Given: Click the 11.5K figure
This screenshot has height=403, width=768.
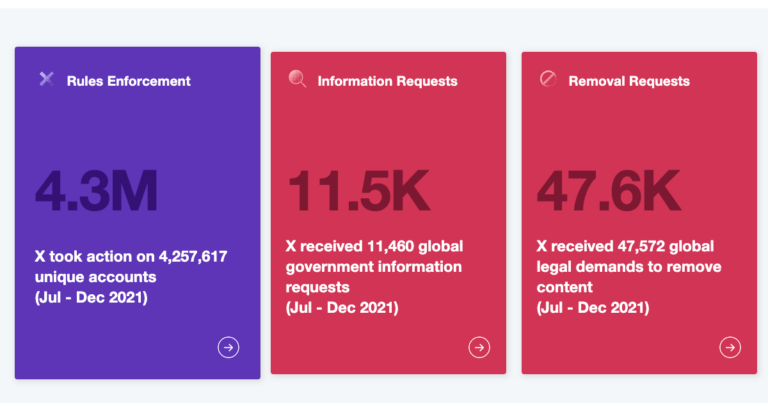Looking at the screenshot, I should click(359, 190).
